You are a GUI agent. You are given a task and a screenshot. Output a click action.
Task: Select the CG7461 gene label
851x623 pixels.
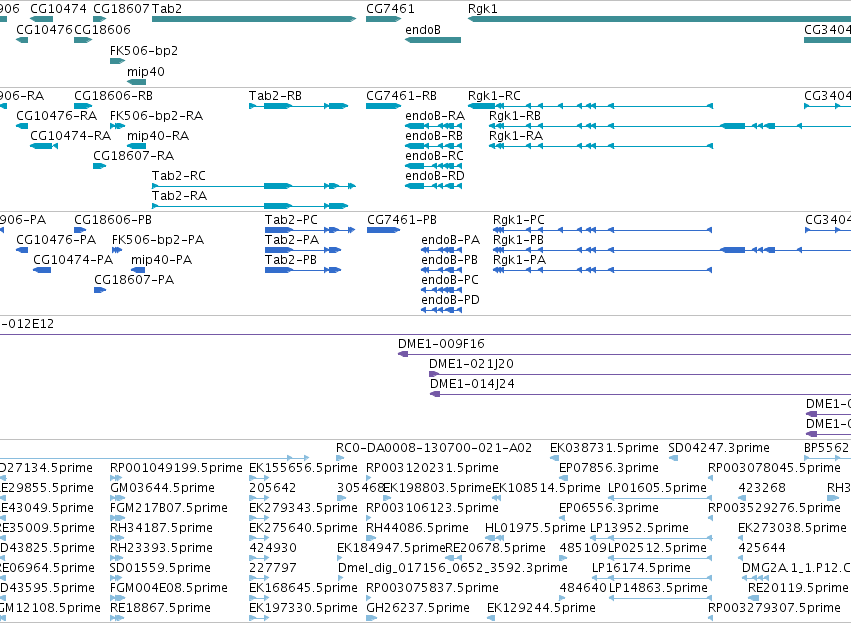[390, 9]
